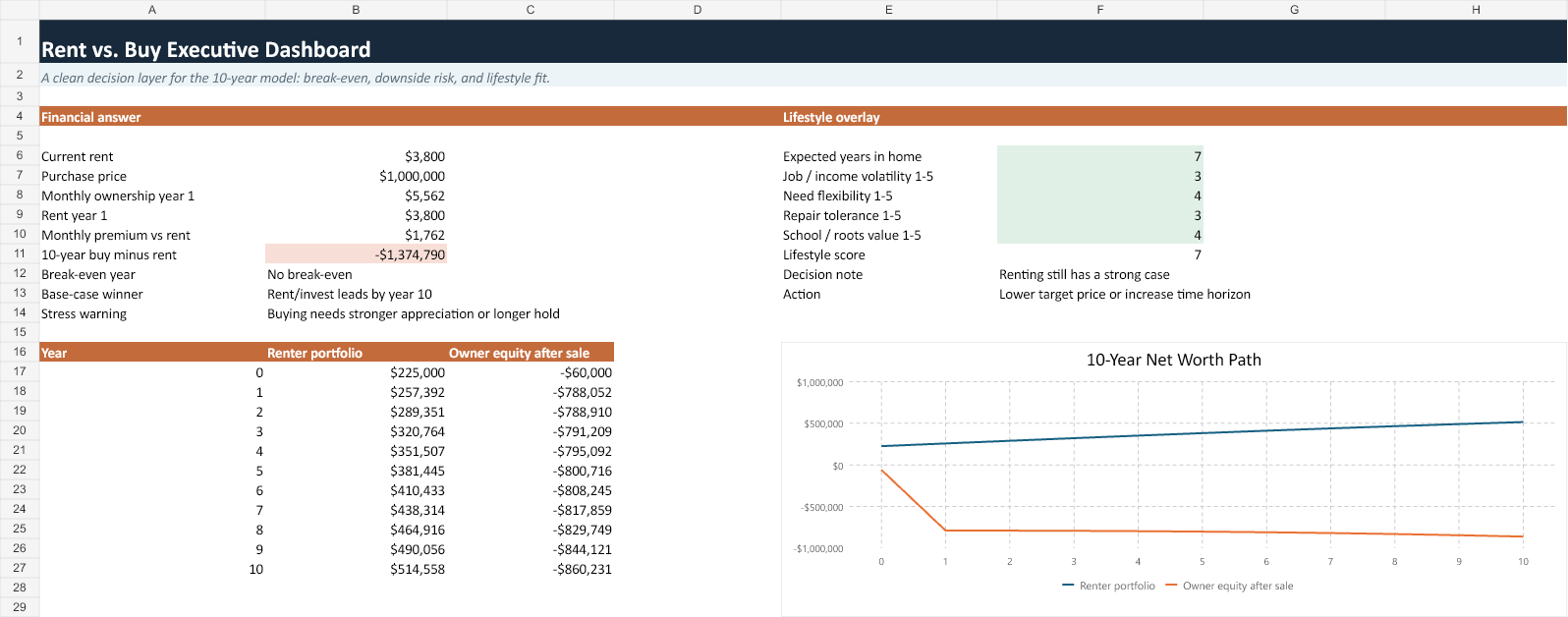1568x617 pixels.
Task: Click the Owner equity after sale legend entry
Action: point(1229,586)
